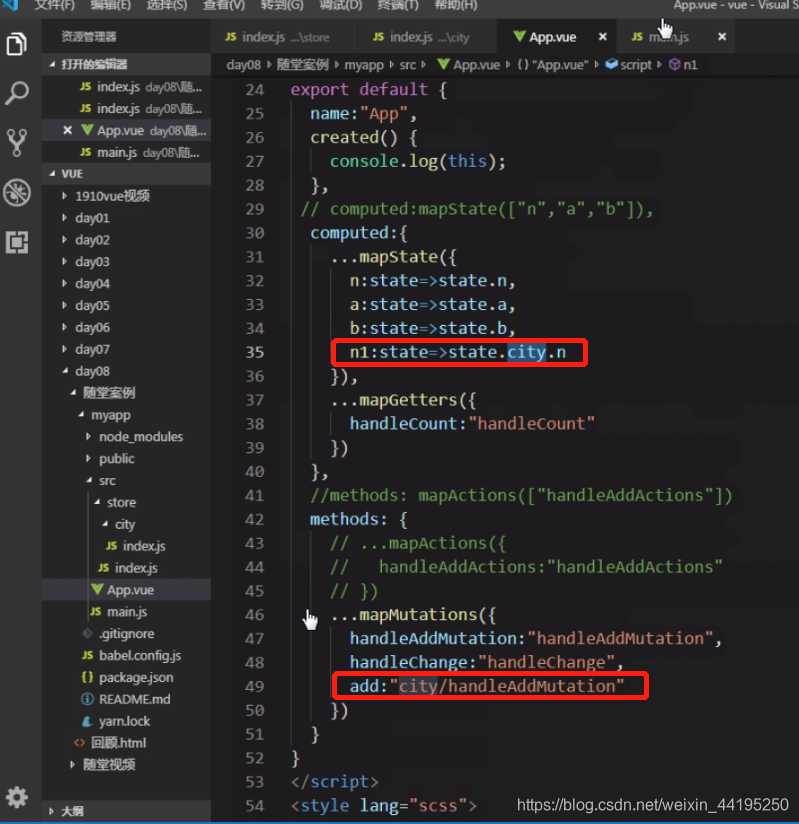Switch to index.js ...\store tab

(x=284, y=37)
